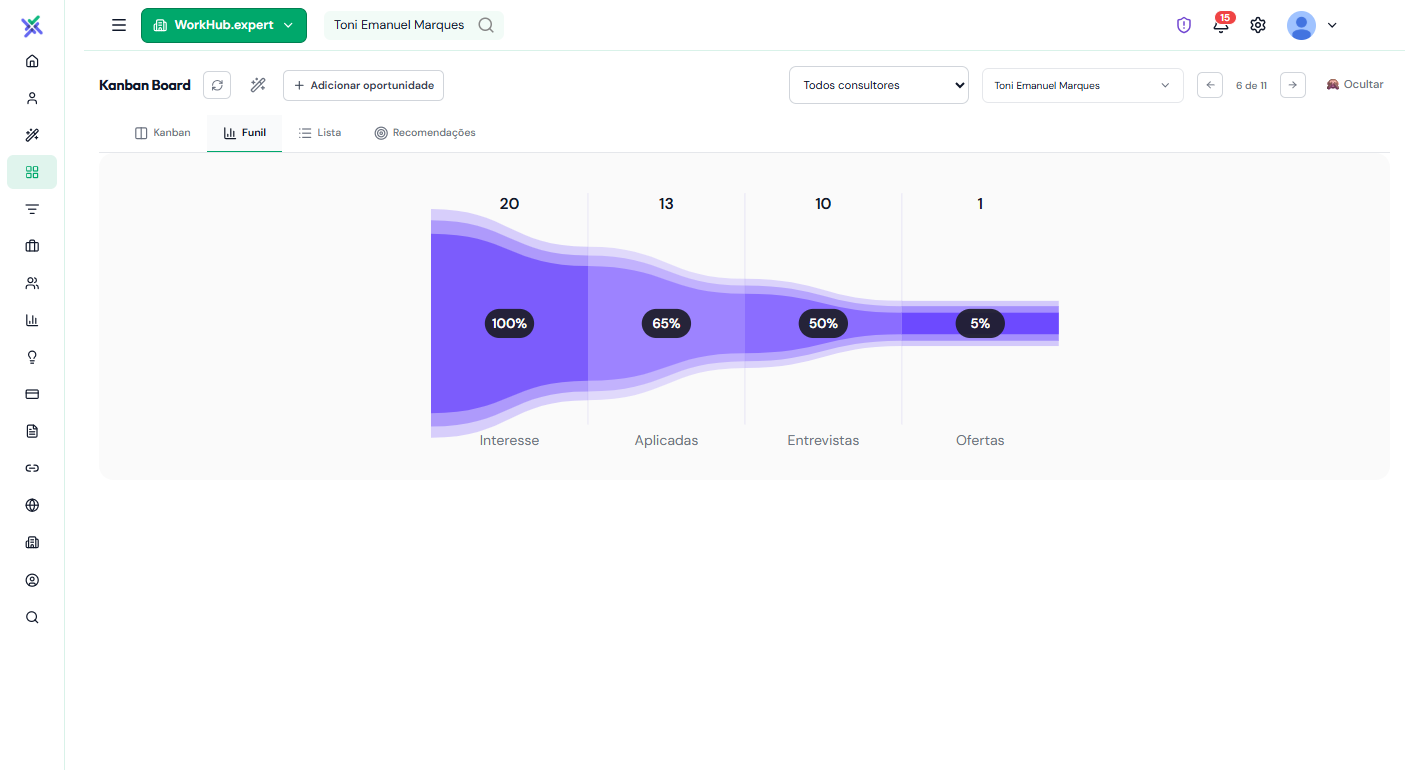1424x770 pixels.
Task: Open the building sidebar icon
Action: [32, 543]
